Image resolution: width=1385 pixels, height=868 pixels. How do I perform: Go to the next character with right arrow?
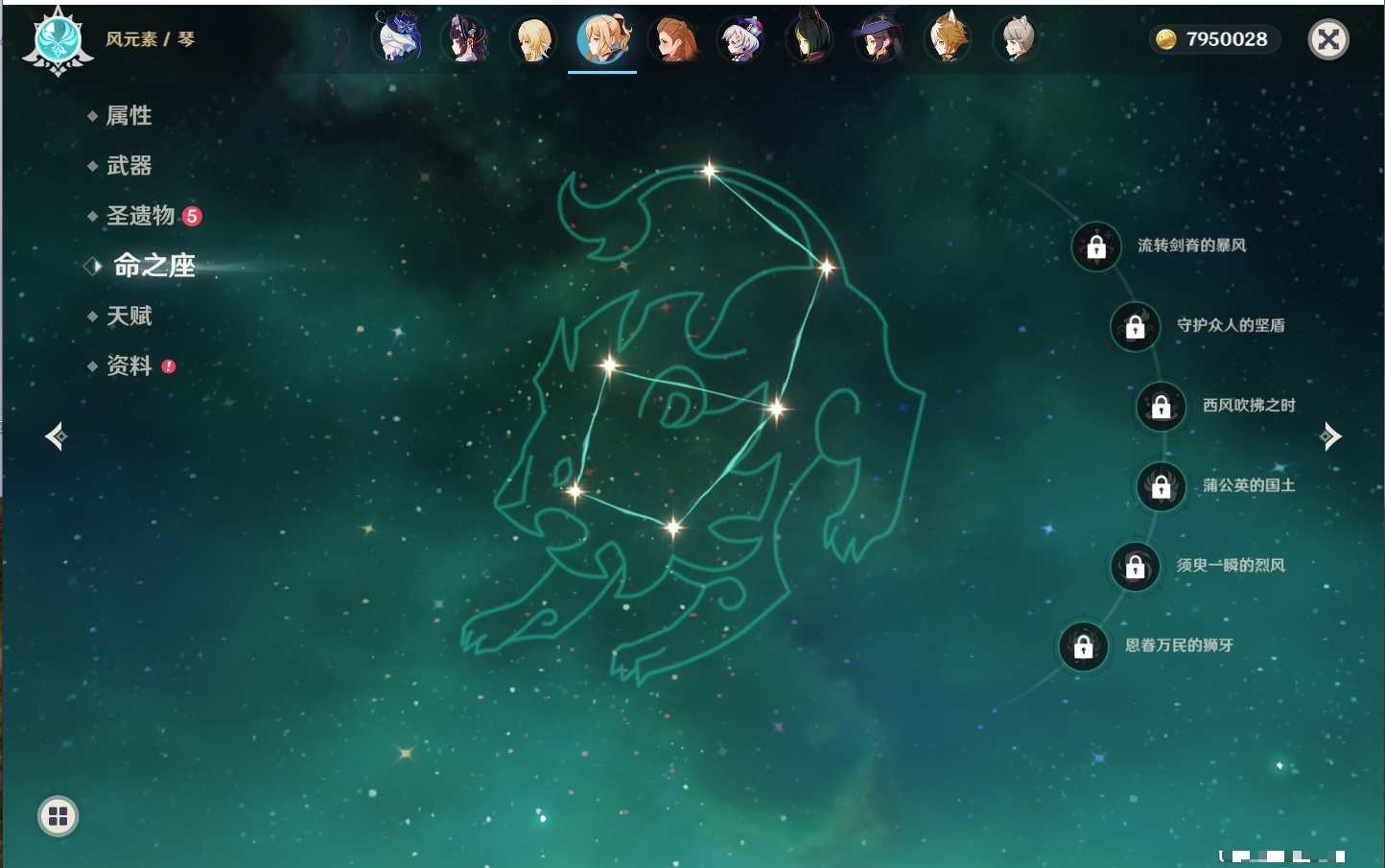click(x=1330, y=436)
